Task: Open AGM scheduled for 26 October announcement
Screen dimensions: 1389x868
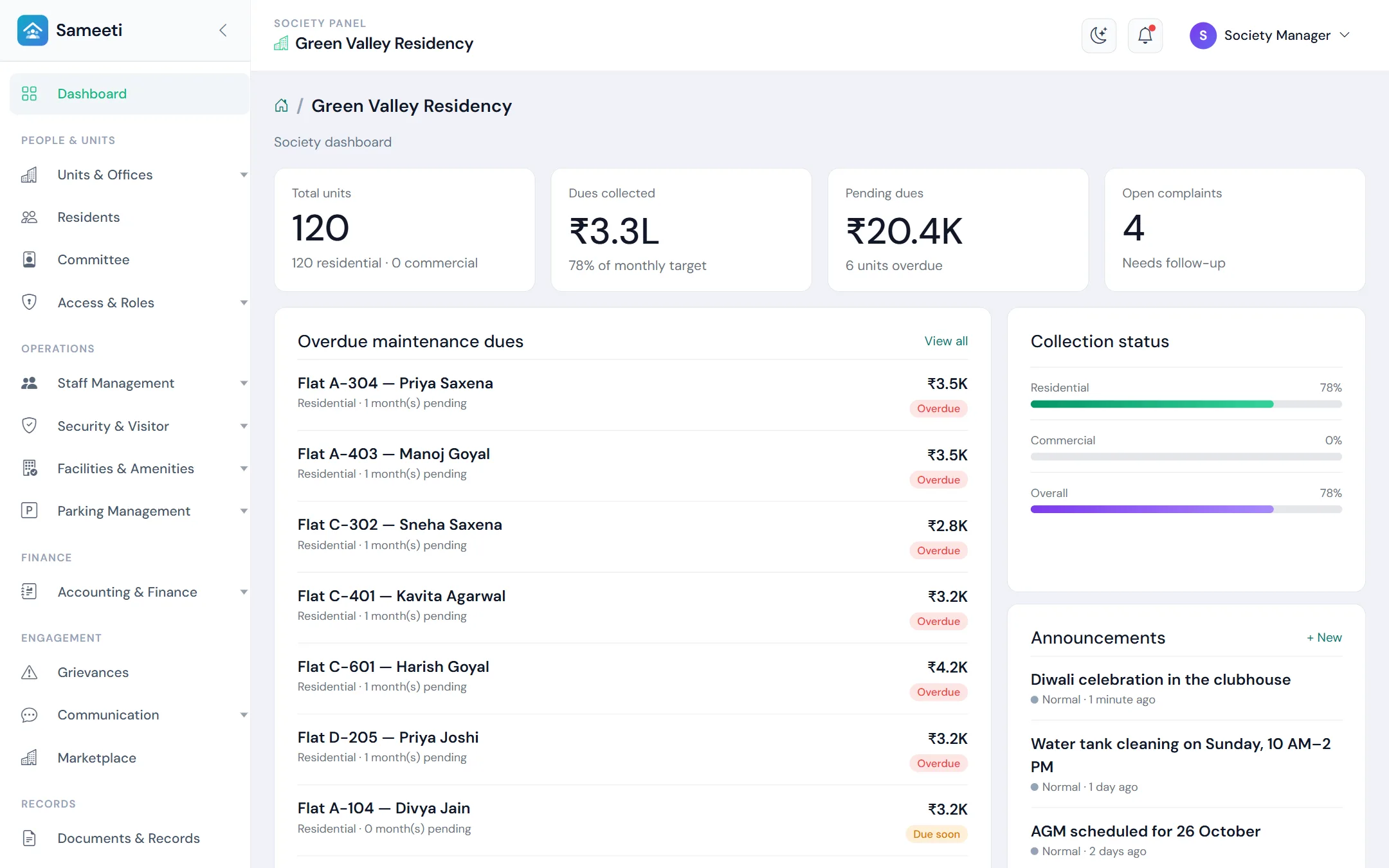Action: coord(1145,831)
